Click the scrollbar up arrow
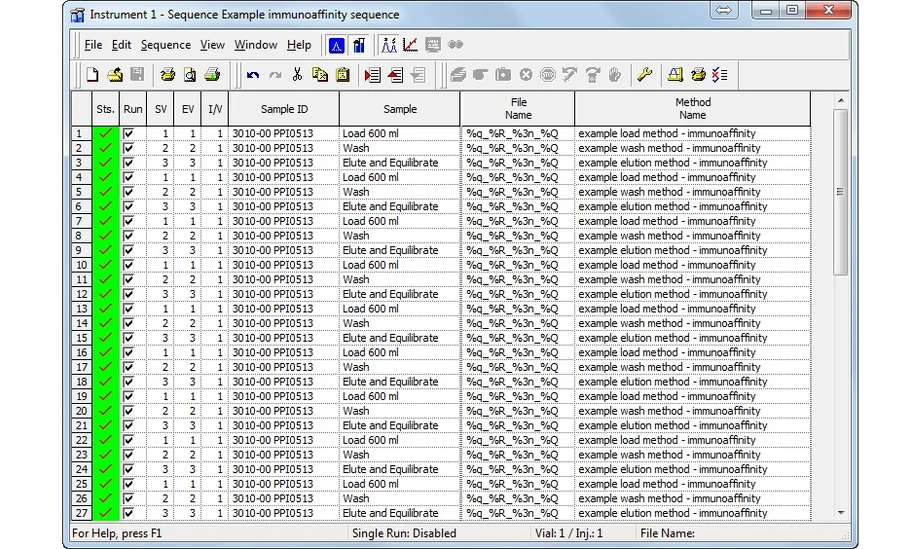Image resolution: width=911 pixels, height=549 pixels. pos(841,101)
